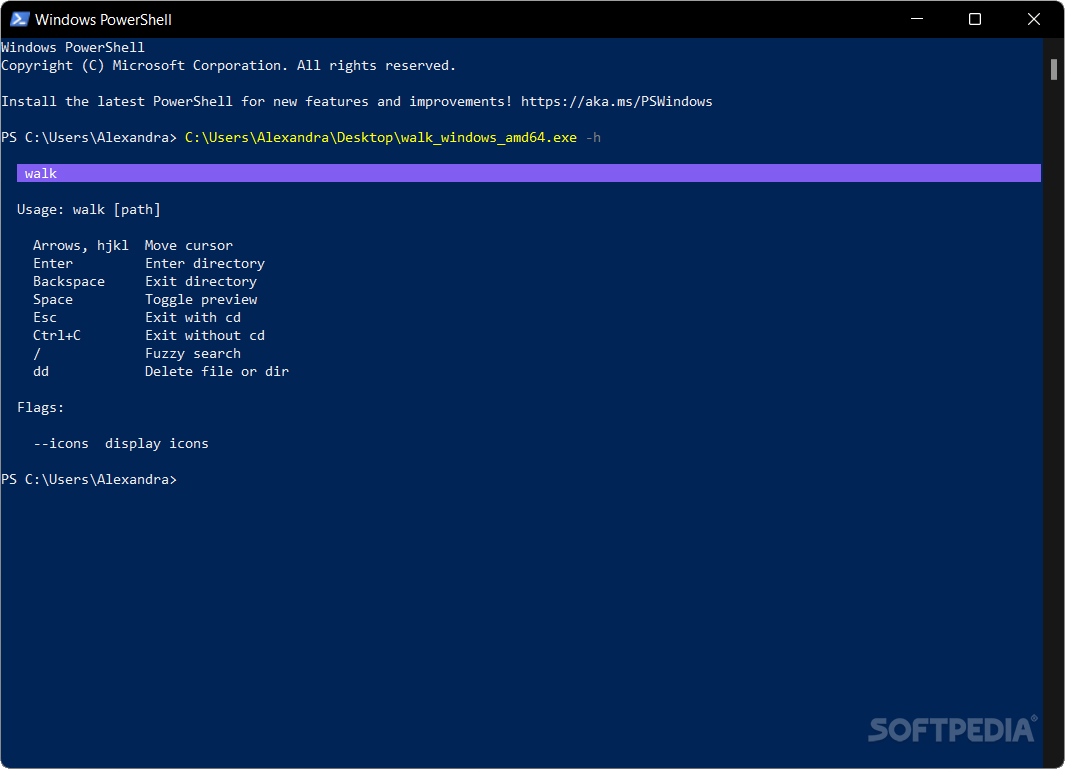Click the 'Flags:' heading
Viewport: 1065px width, 769px height.
41,408
